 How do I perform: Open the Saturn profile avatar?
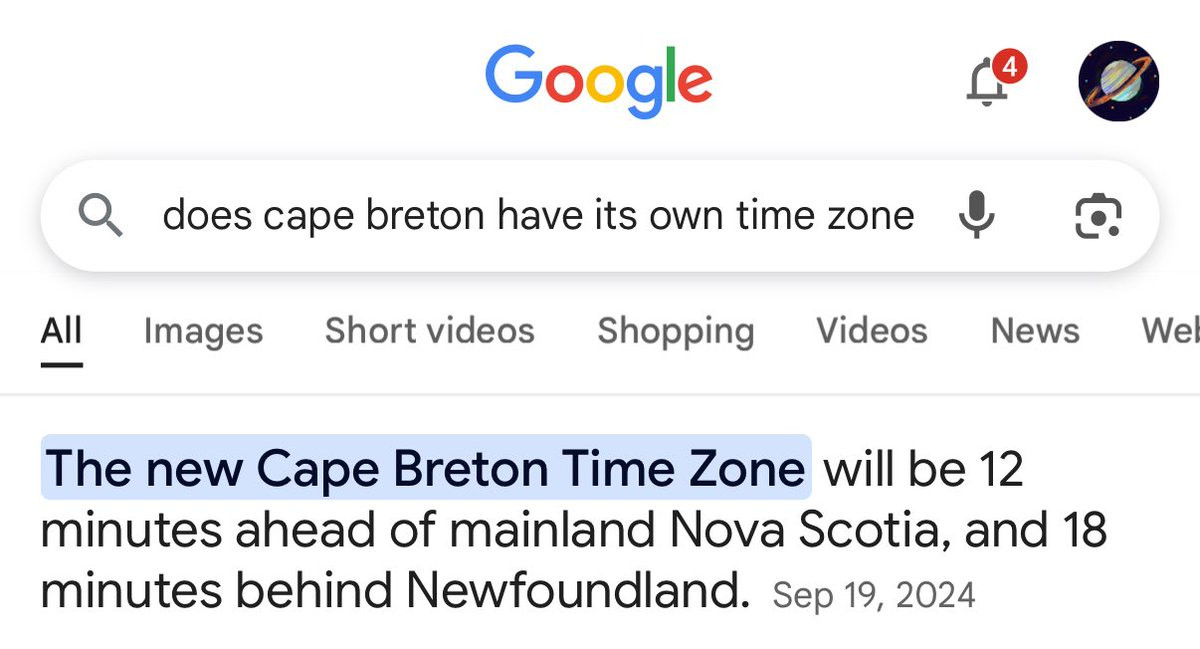[1118, 81]
